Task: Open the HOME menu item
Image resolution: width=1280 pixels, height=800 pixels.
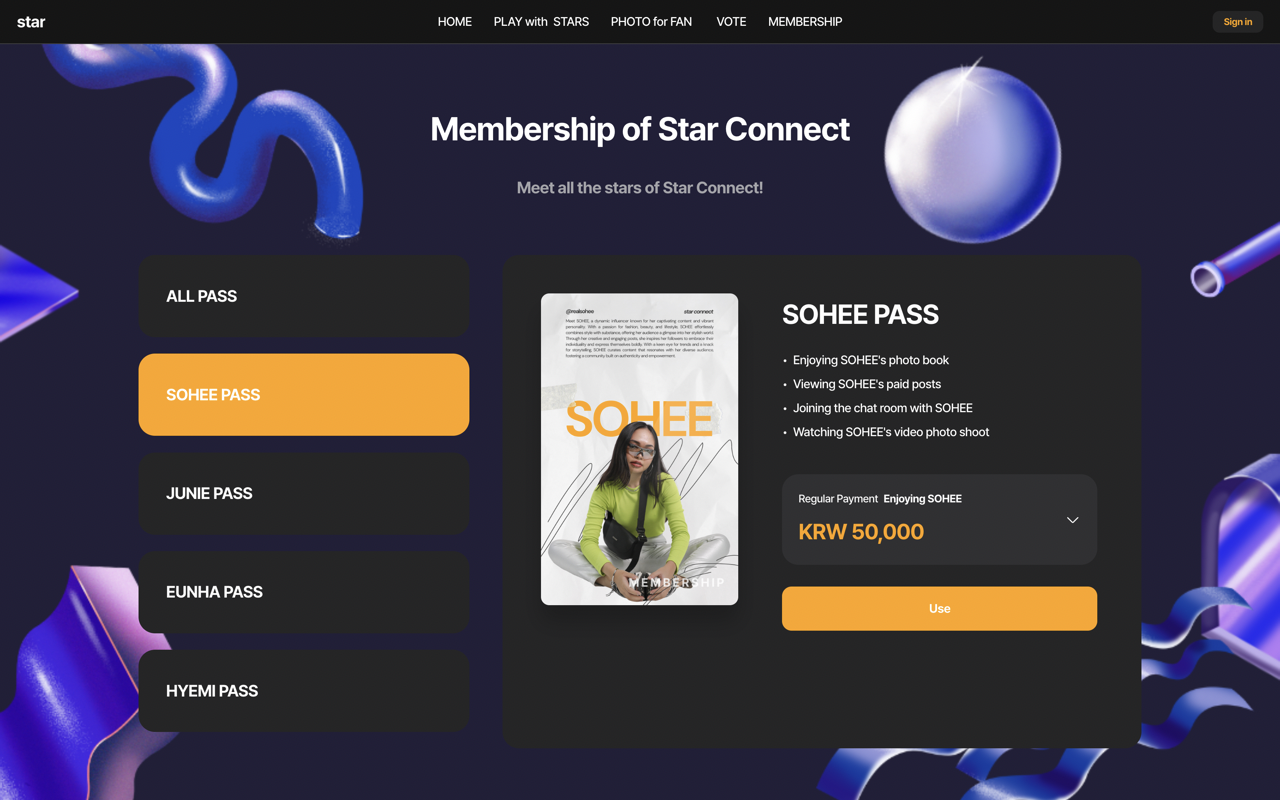Action: [455, 22]
